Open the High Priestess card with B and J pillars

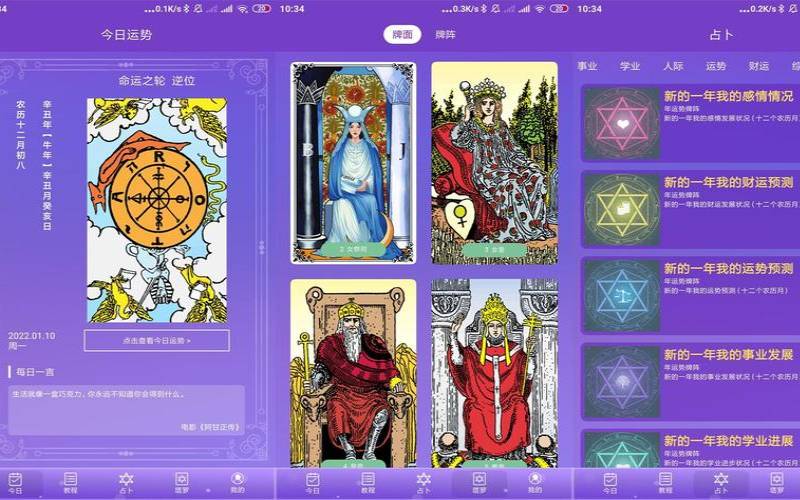pos(353,163)
